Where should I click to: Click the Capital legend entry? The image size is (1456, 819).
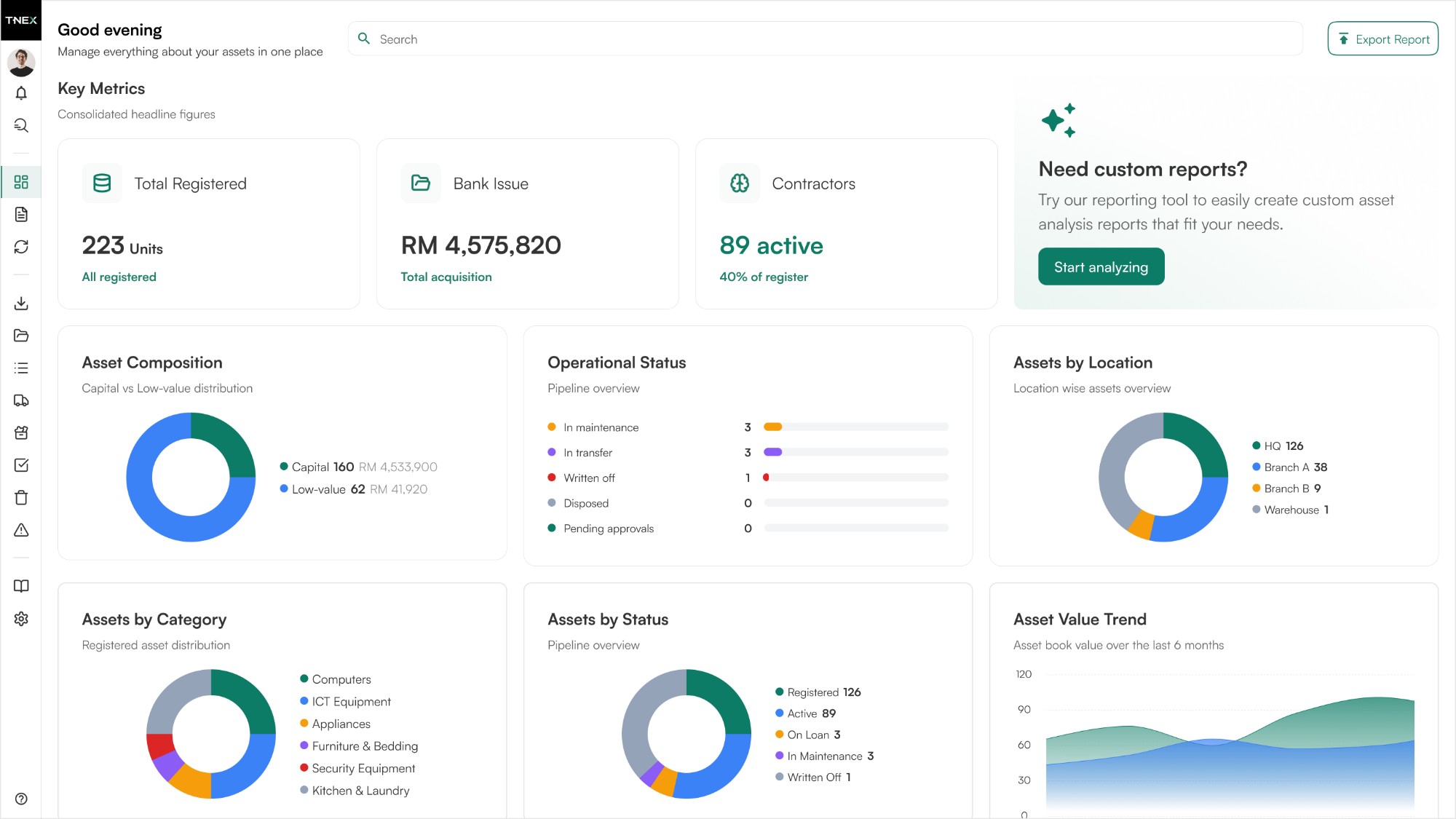point(358,467)
